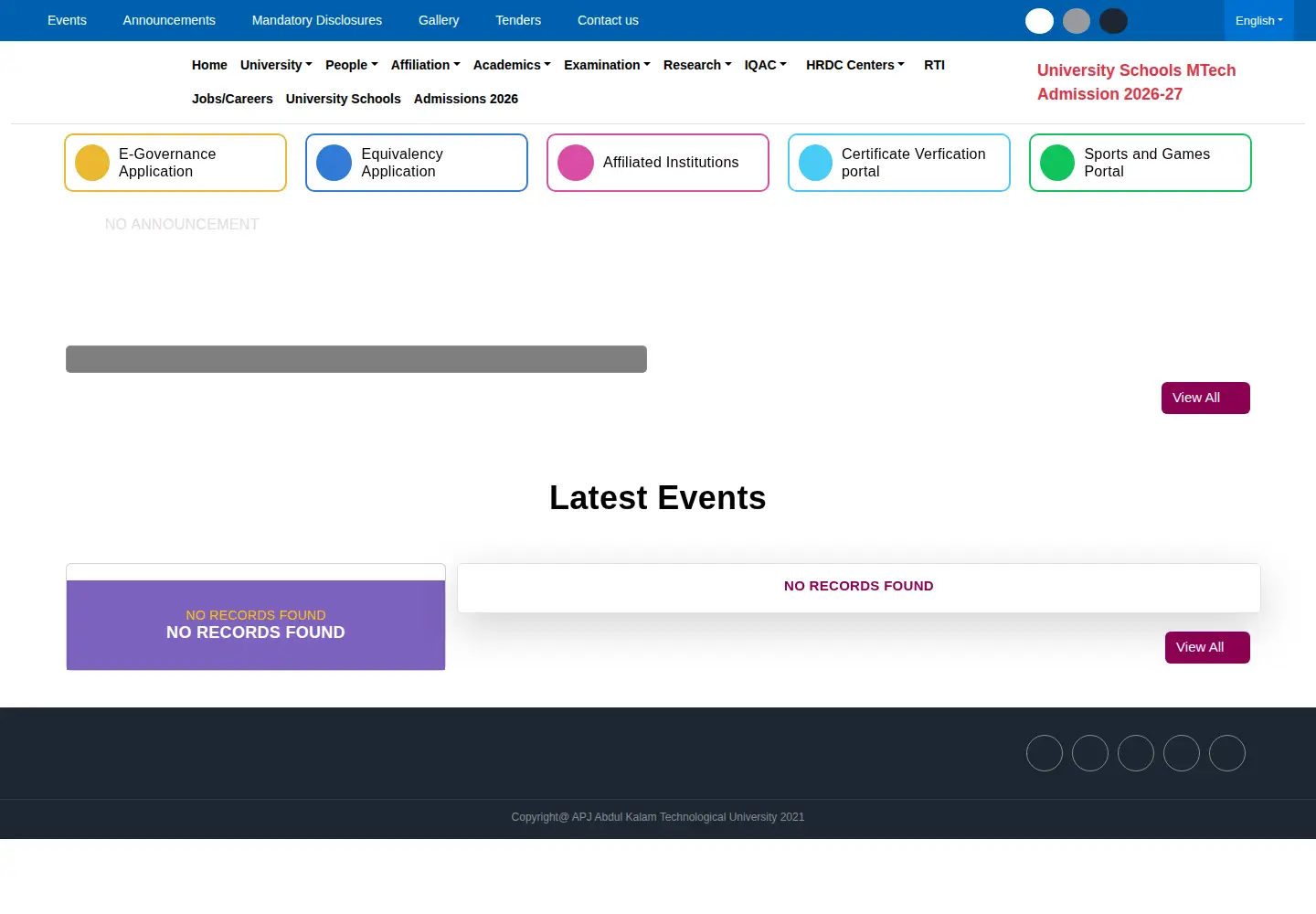Click View All under Latest Events
The width and height of the screenshot is (1316, 914).
[x=1207, y=647]
